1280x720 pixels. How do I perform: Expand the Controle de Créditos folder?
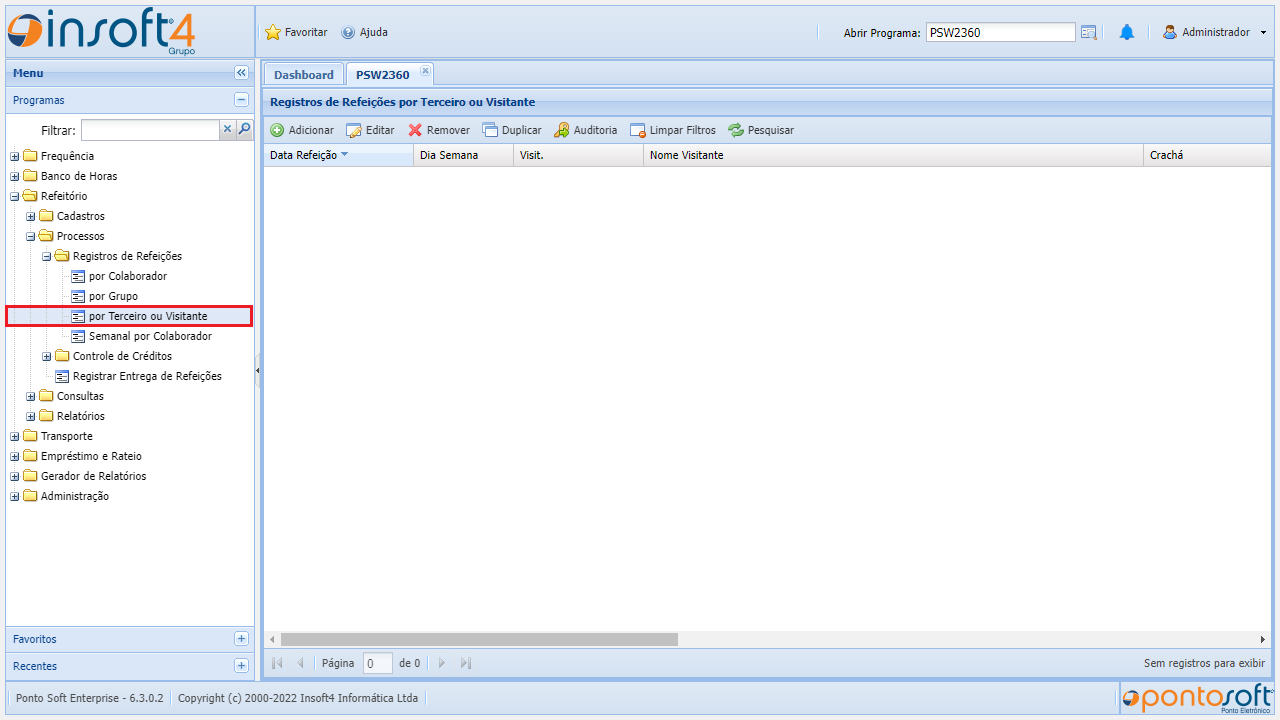(47, 356)
